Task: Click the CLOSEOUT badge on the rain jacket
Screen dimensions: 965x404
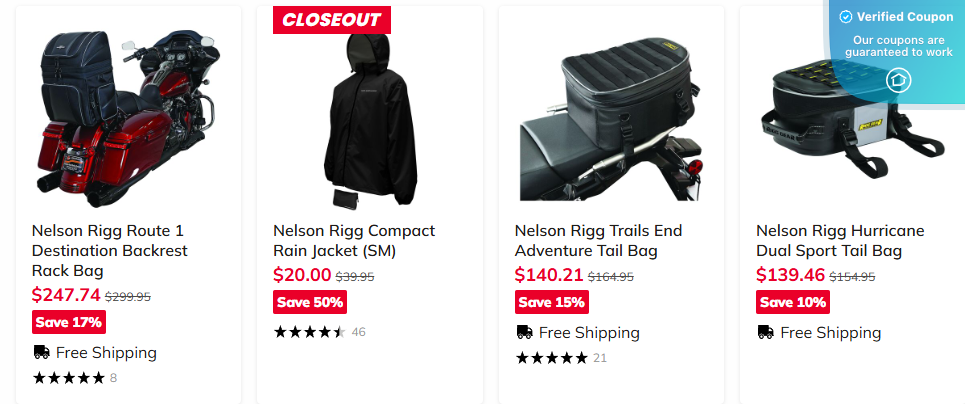Action: (332, 19)
